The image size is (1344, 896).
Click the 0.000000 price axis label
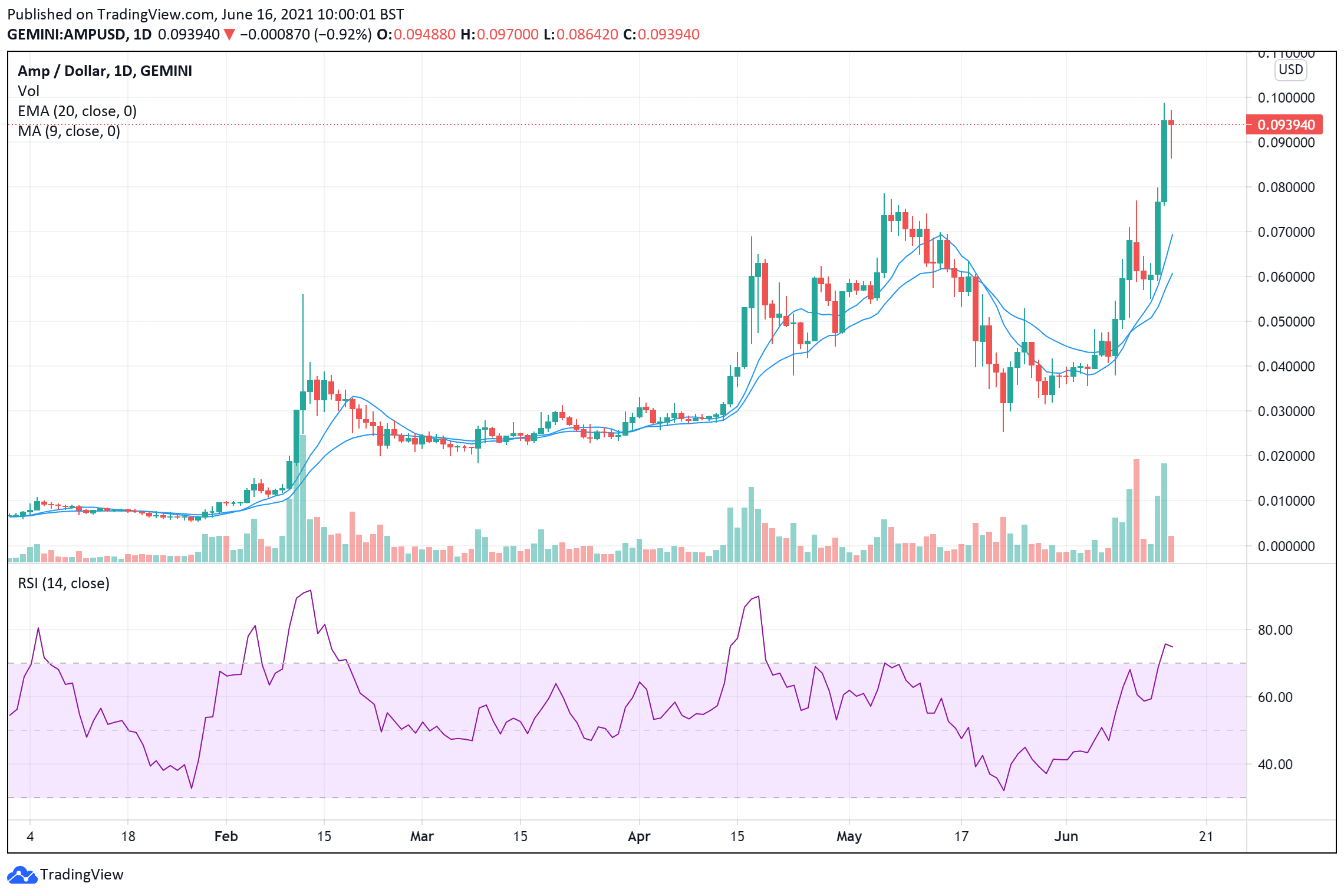(x=1286, y=546)
